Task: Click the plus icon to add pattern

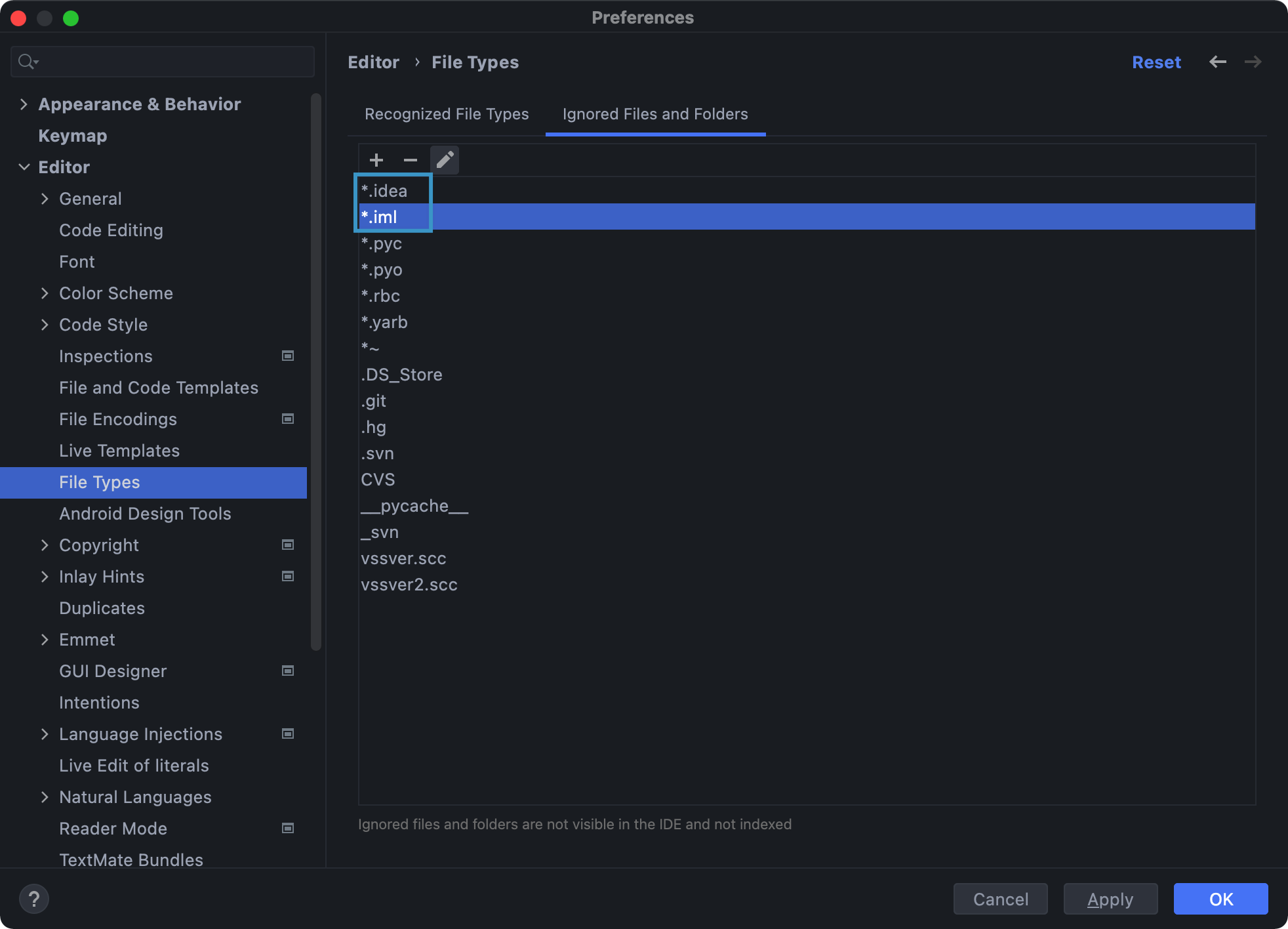Action: tap(376, 160)
